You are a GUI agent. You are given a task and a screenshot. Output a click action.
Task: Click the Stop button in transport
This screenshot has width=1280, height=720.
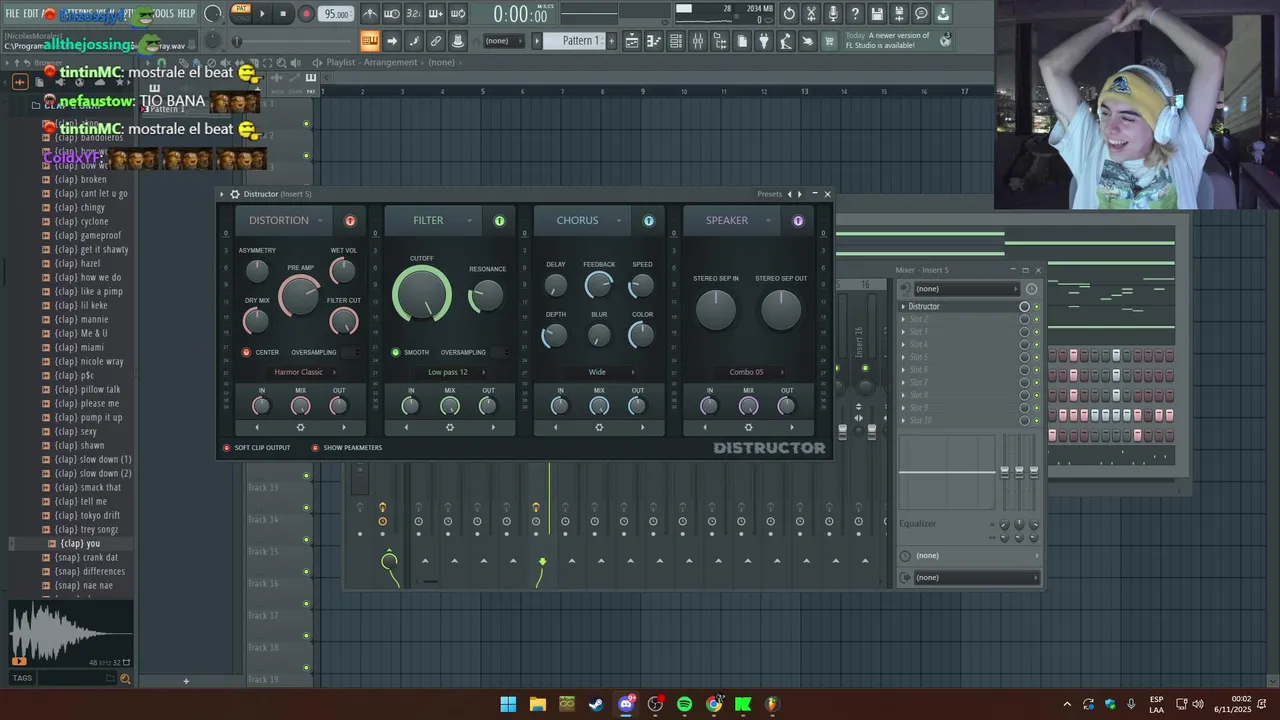(283, 14)
